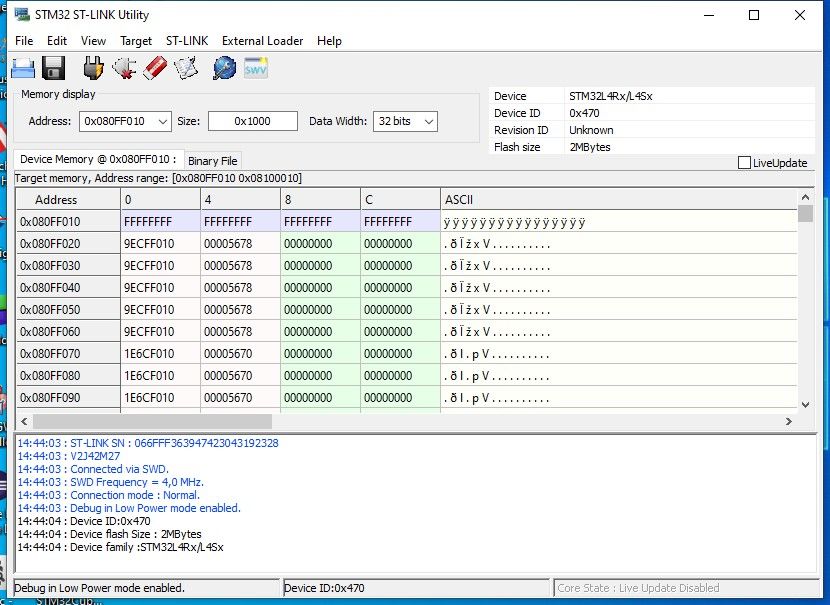The image size is (830, 605).
Task: Click the Save file floppy icon
Action: click(53, 68)
